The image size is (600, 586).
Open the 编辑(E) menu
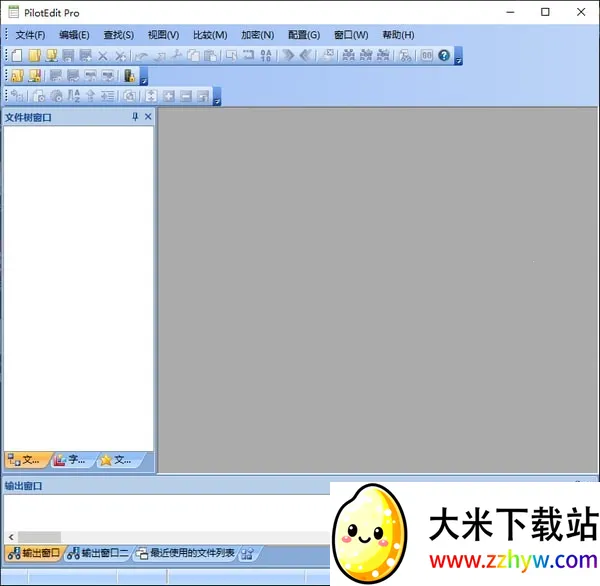[x=74, y=35]
